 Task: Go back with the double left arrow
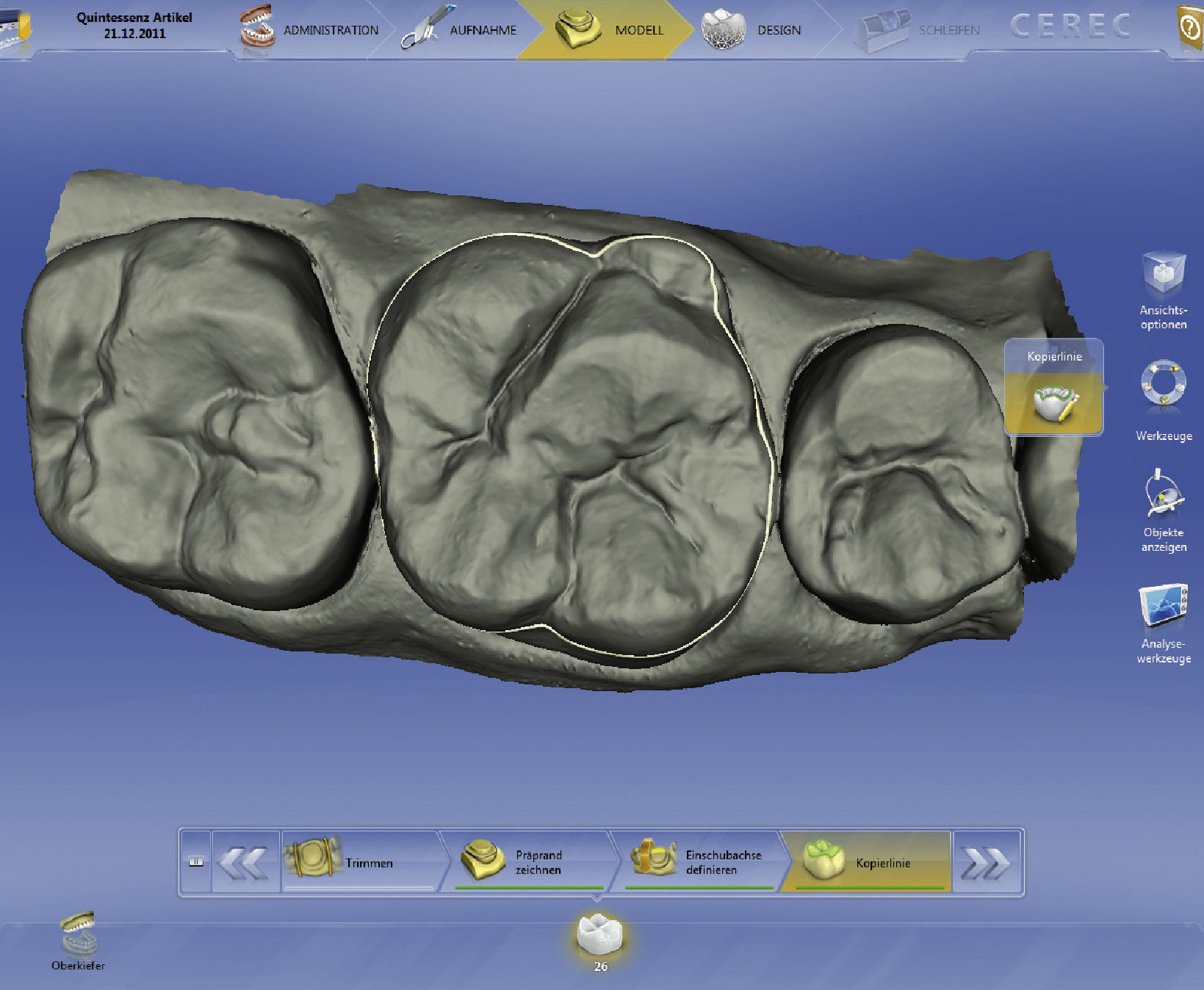pos(245,863)
